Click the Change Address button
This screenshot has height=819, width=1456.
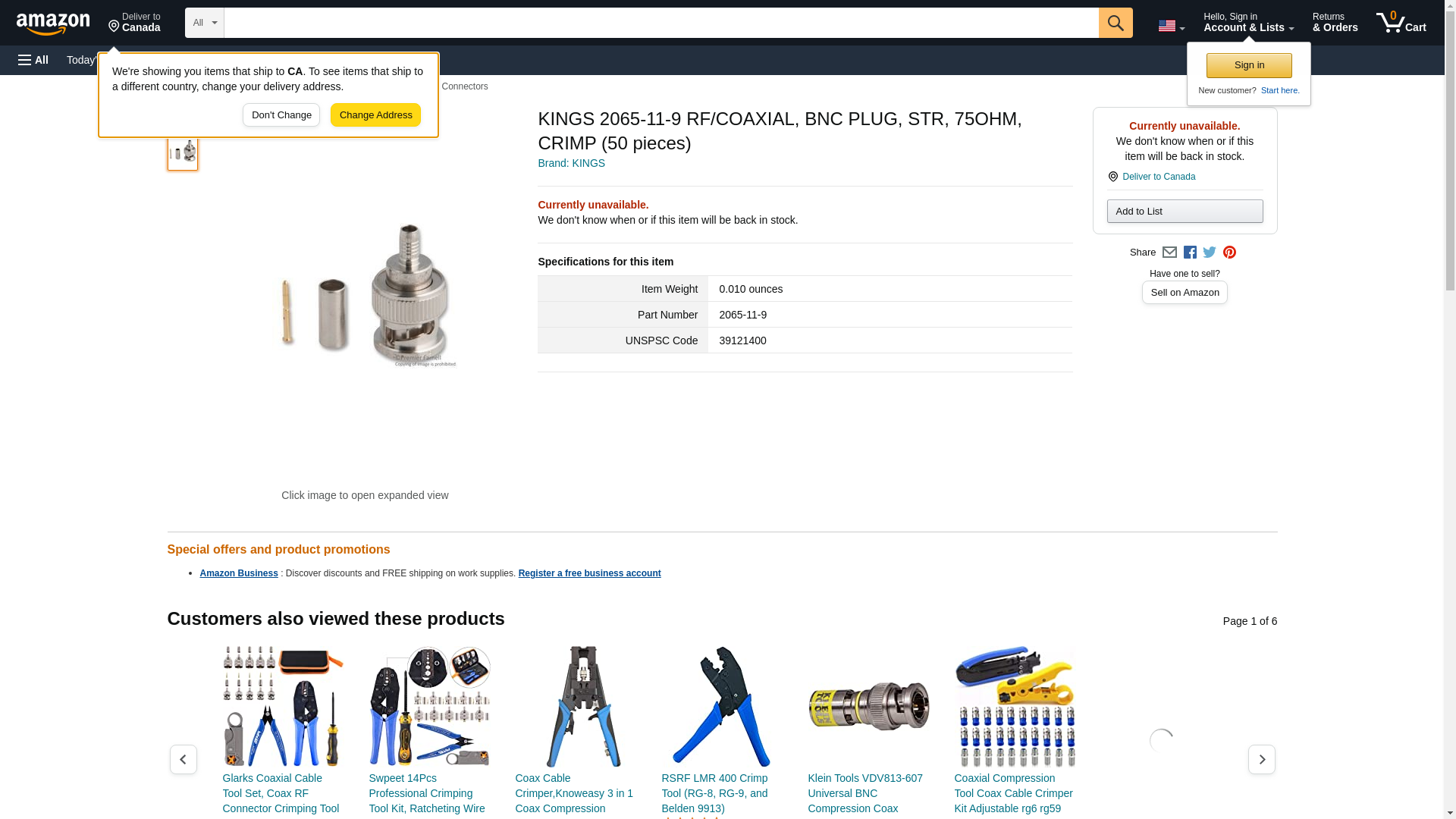tap(375, 115)
